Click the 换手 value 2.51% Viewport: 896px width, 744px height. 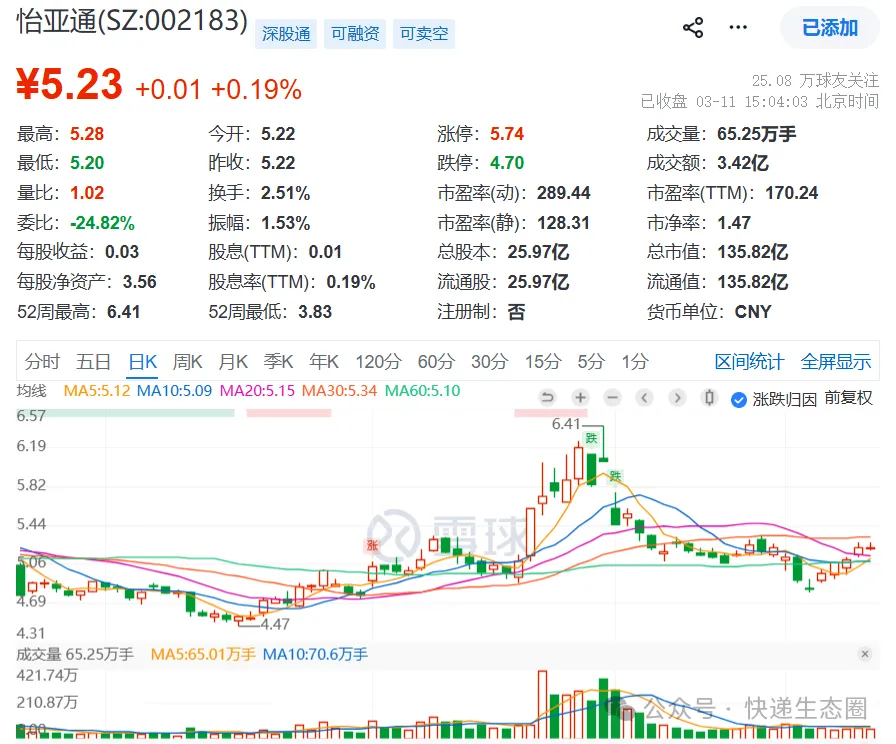click(286, 193)
